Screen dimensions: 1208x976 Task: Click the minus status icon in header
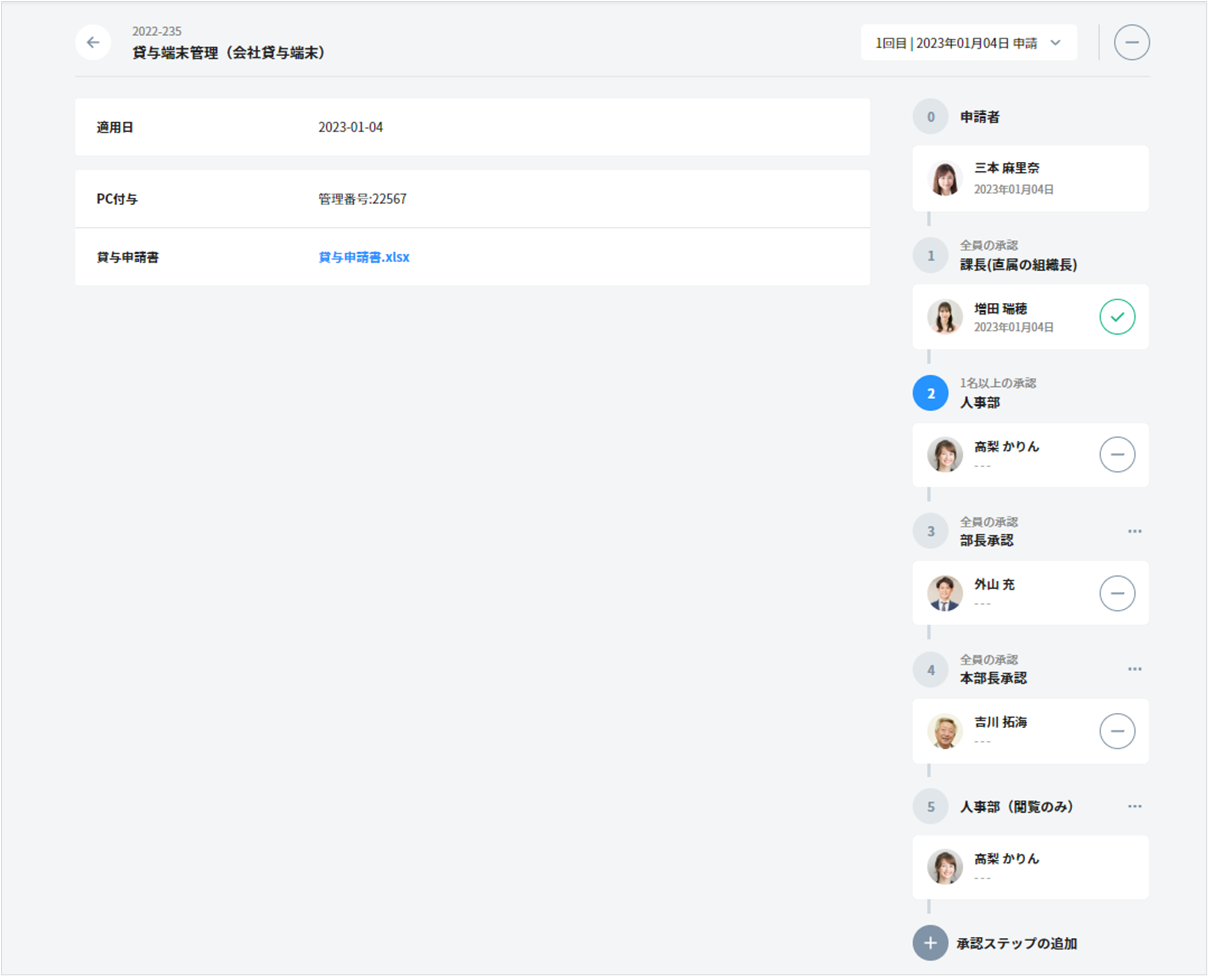[x=1132, y=43]
